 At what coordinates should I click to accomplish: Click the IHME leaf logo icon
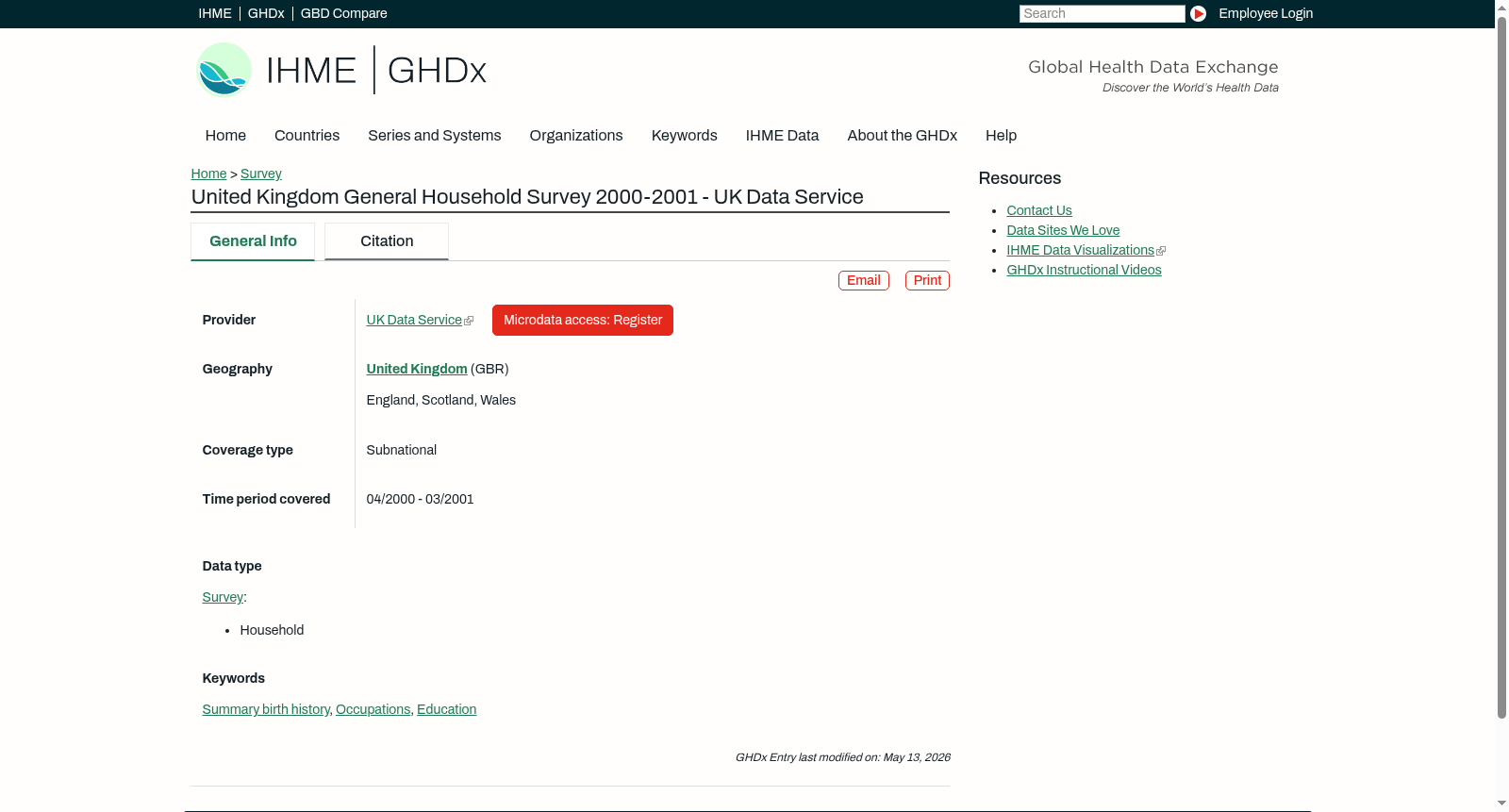pos(224,70)
